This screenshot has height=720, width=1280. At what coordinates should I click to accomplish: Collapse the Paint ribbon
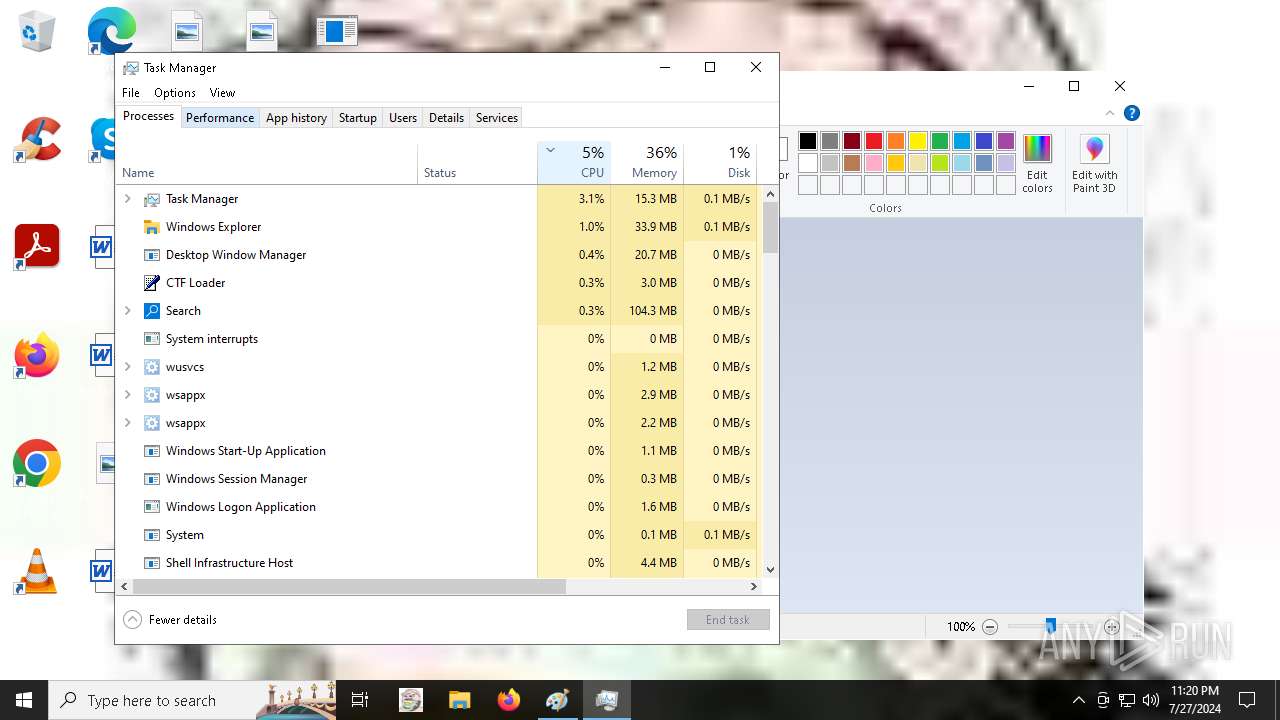click(x=1109, y=113)
